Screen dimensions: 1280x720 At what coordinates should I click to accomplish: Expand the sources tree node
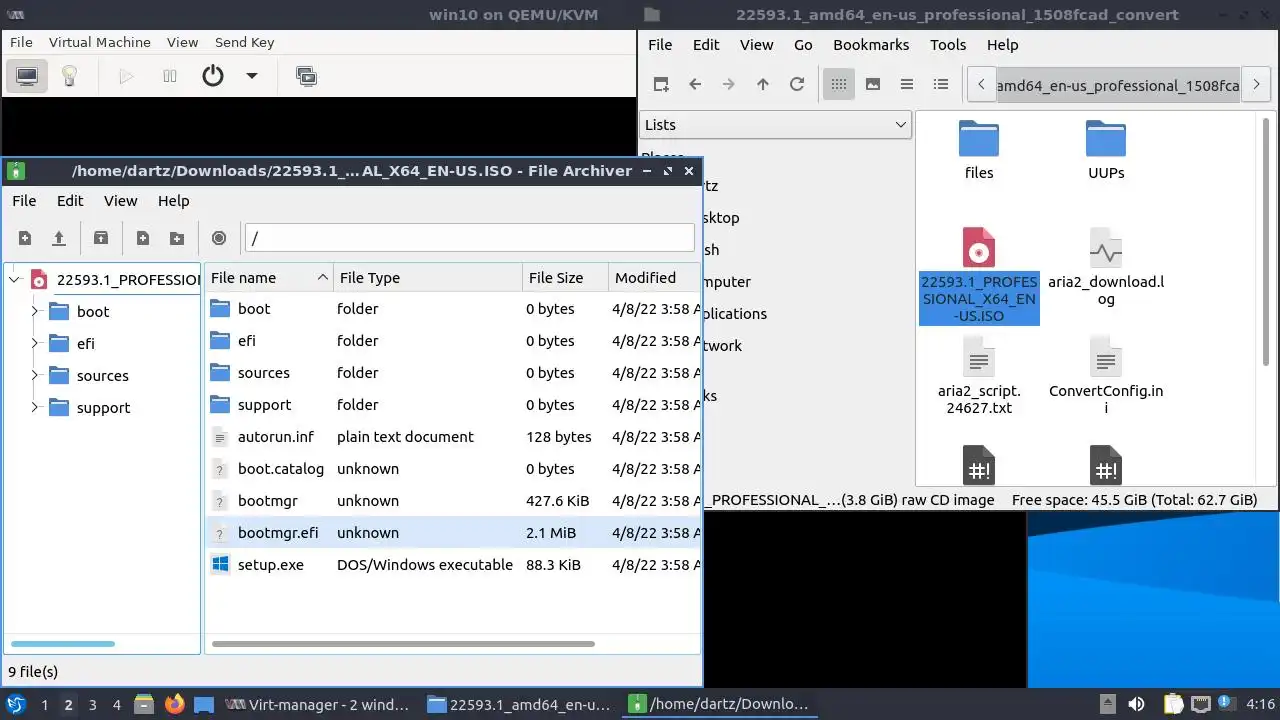(x=35, y=376)
